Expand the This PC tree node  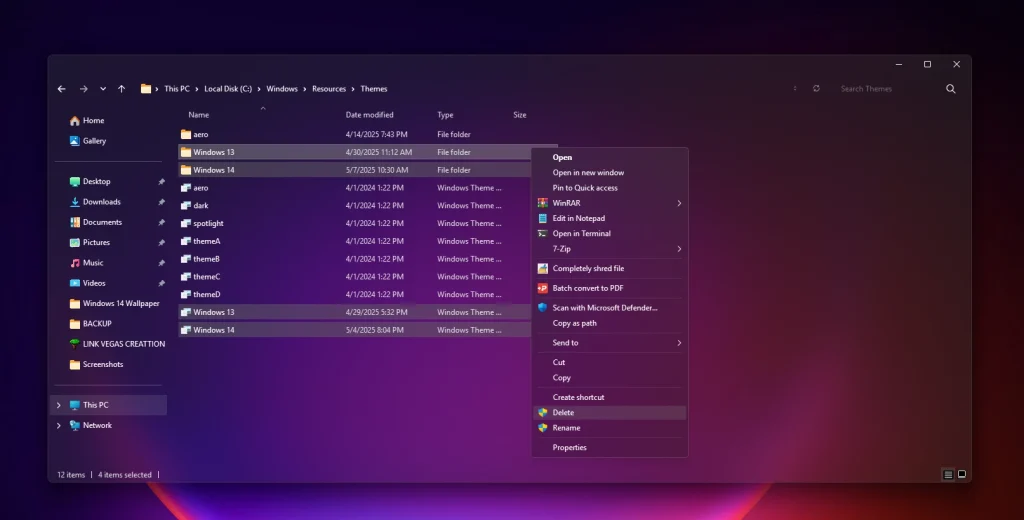click(x=59, y=405)
